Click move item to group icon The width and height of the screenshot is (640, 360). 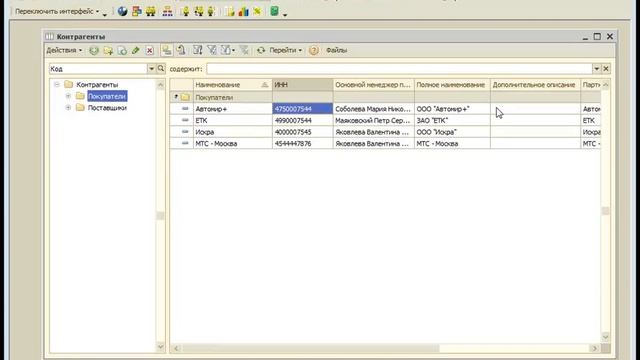point(181,50)
